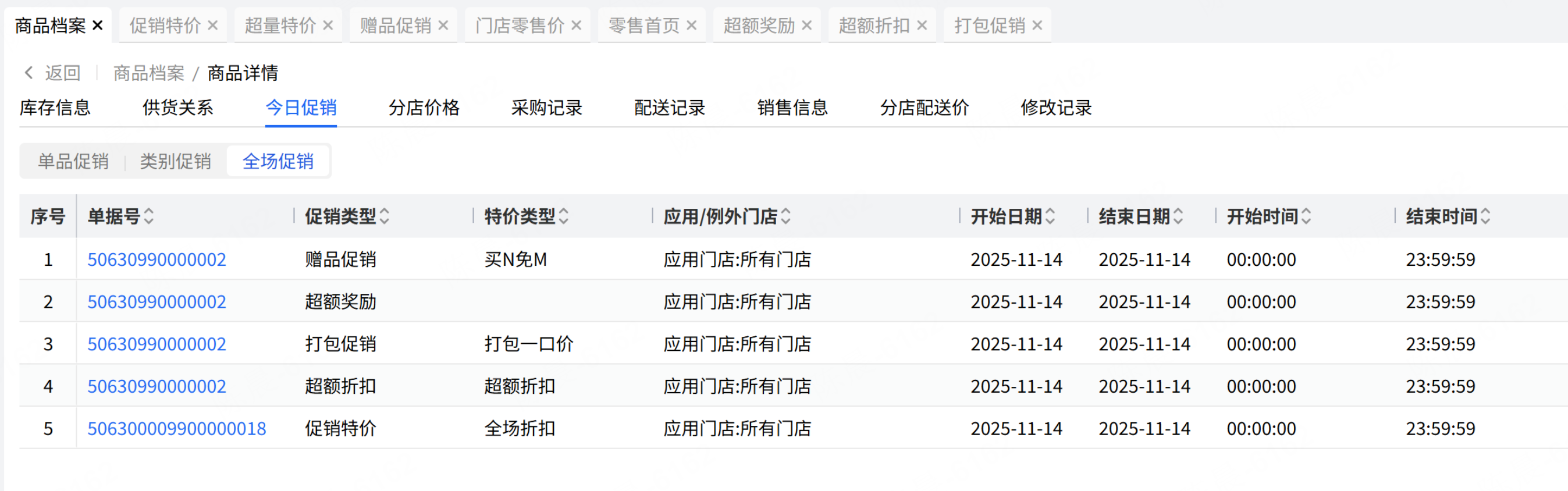
Task: Sort by 结束时间 column sort icon
Action: pyautogui.click(x=1486, y=216)
